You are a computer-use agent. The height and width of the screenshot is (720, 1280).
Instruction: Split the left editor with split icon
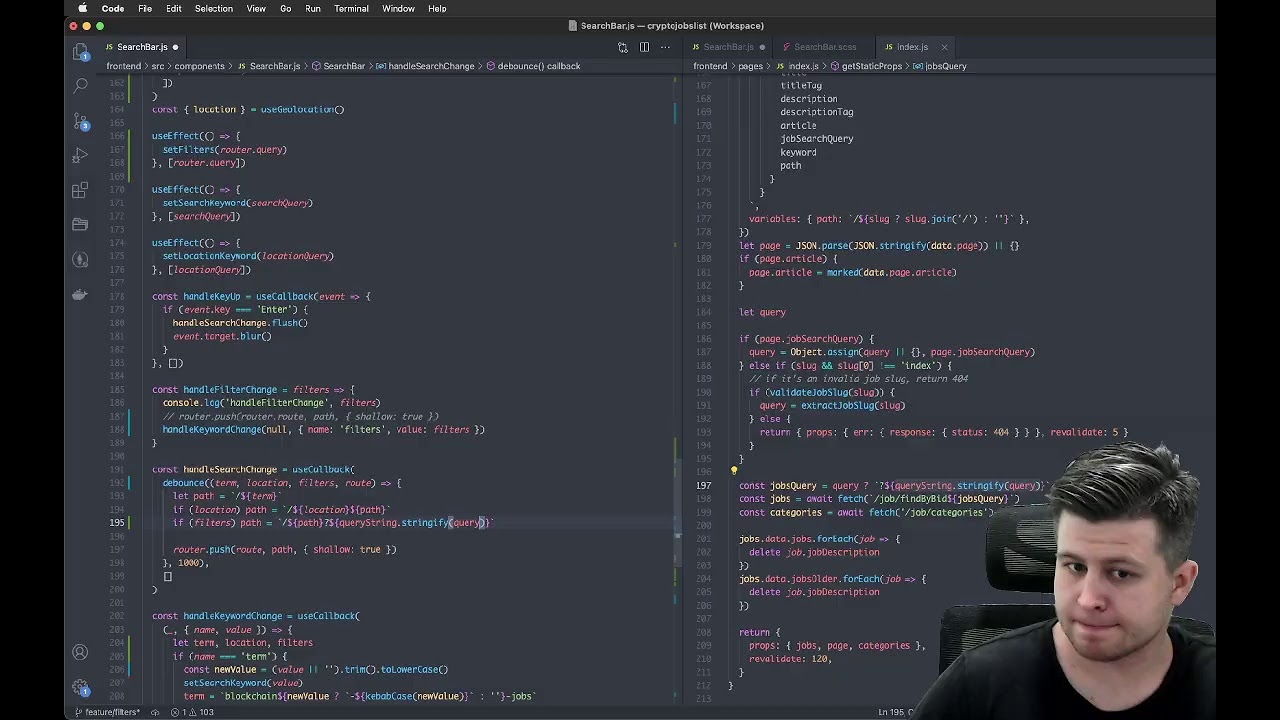(644, 47)
